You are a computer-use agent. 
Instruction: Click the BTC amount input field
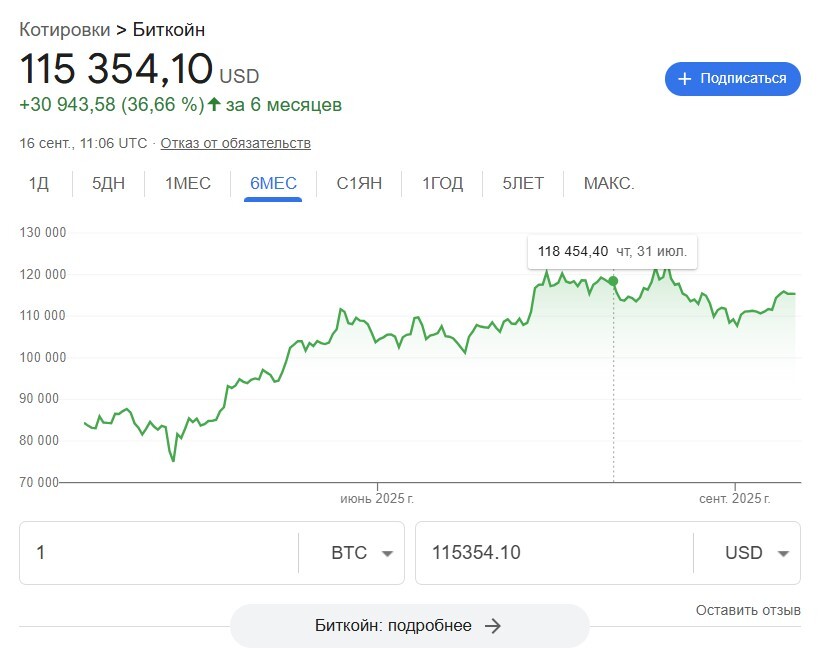160,553
